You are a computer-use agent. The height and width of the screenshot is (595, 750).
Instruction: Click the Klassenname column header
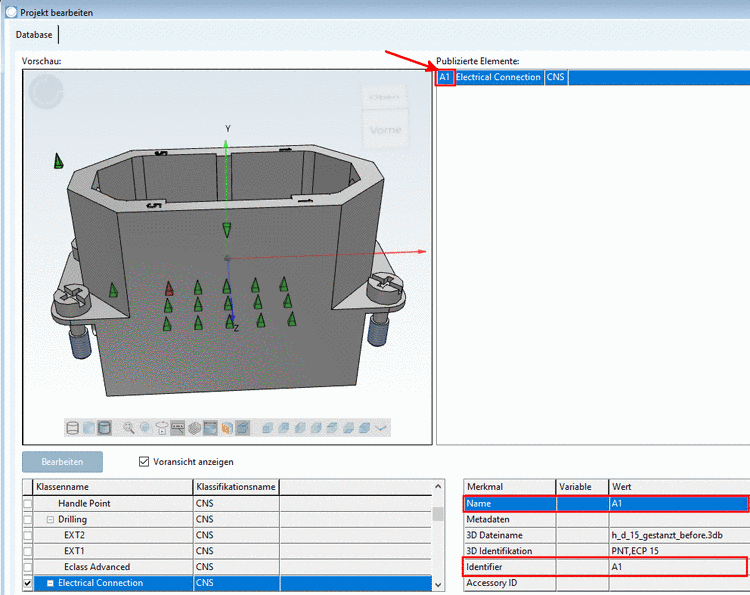(x=113, y=487)
